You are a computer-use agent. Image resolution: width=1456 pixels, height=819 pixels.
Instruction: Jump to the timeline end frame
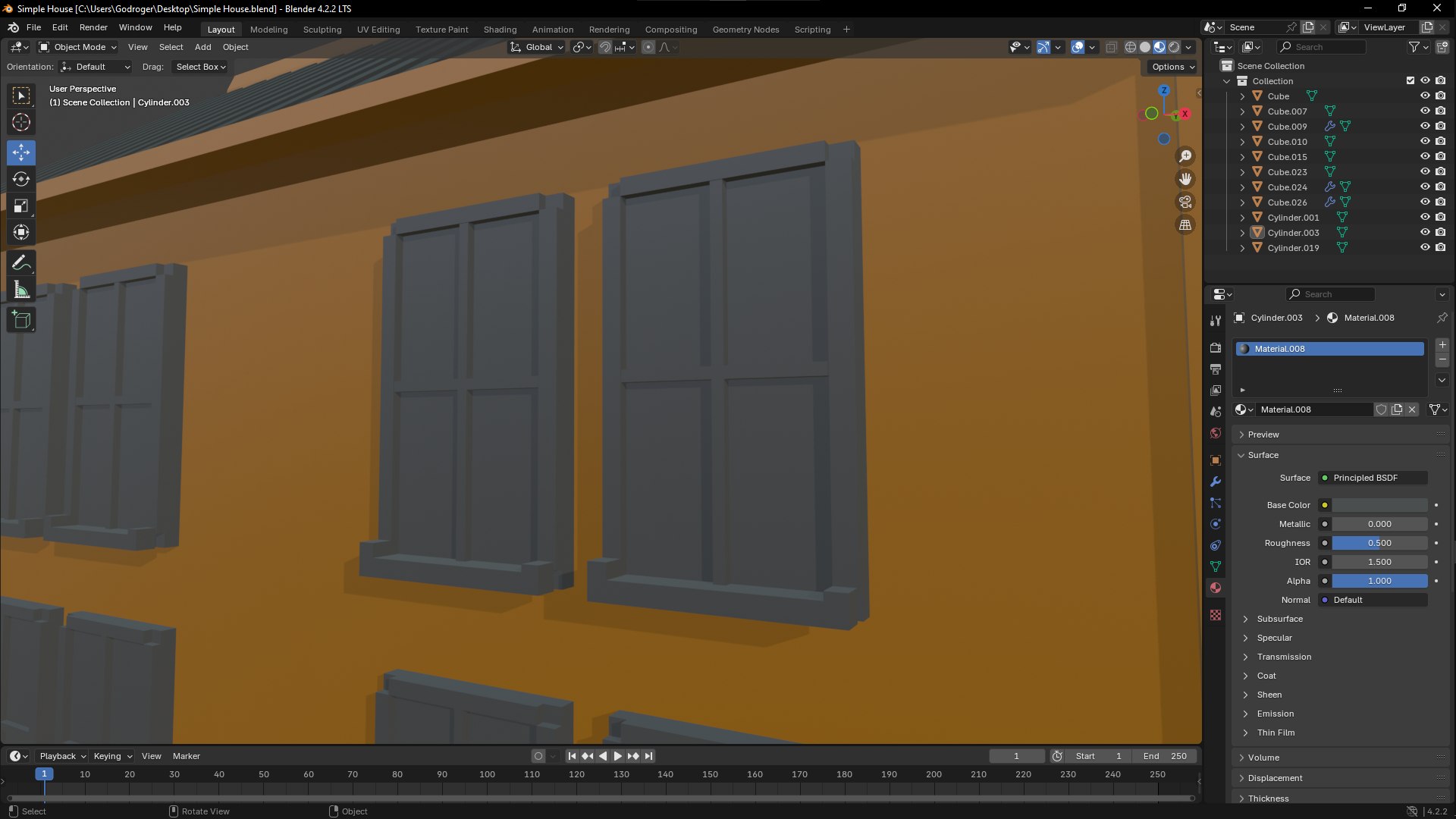[648, 756]
